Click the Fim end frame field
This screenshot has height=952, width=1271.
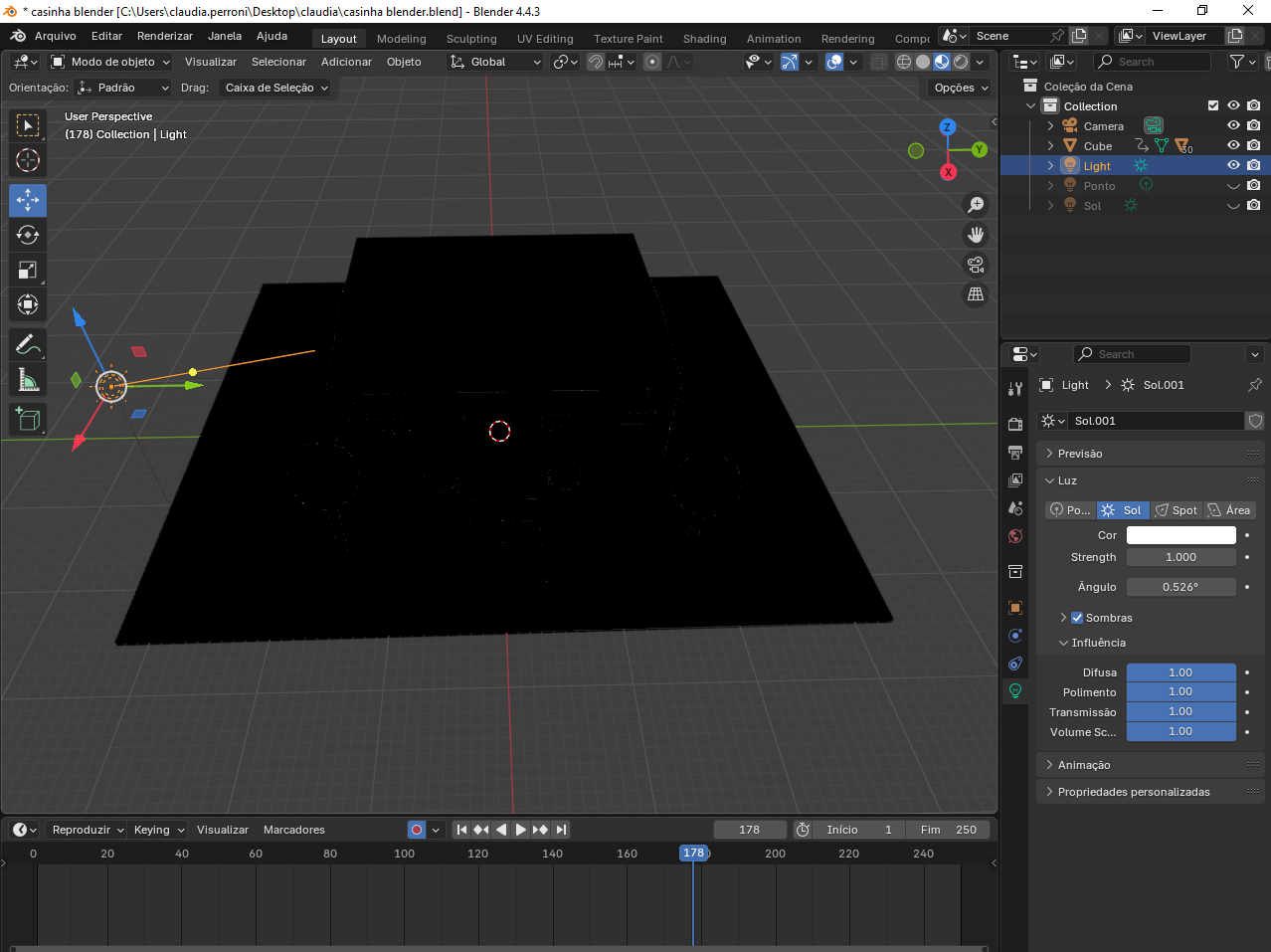pyautogui.click(x=949, y=830)
